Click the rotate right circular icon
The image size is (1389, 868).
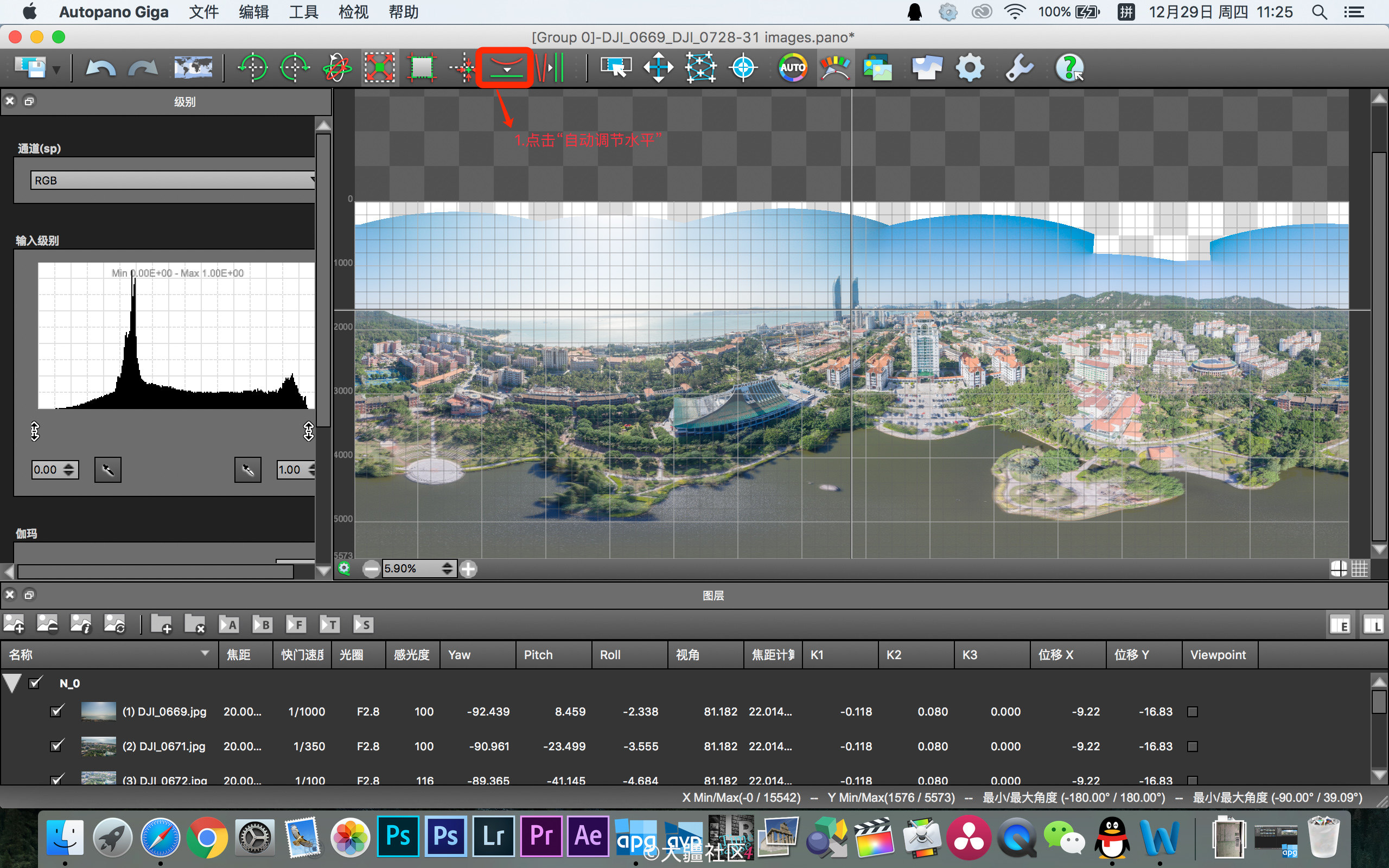[x=295, y=68]
